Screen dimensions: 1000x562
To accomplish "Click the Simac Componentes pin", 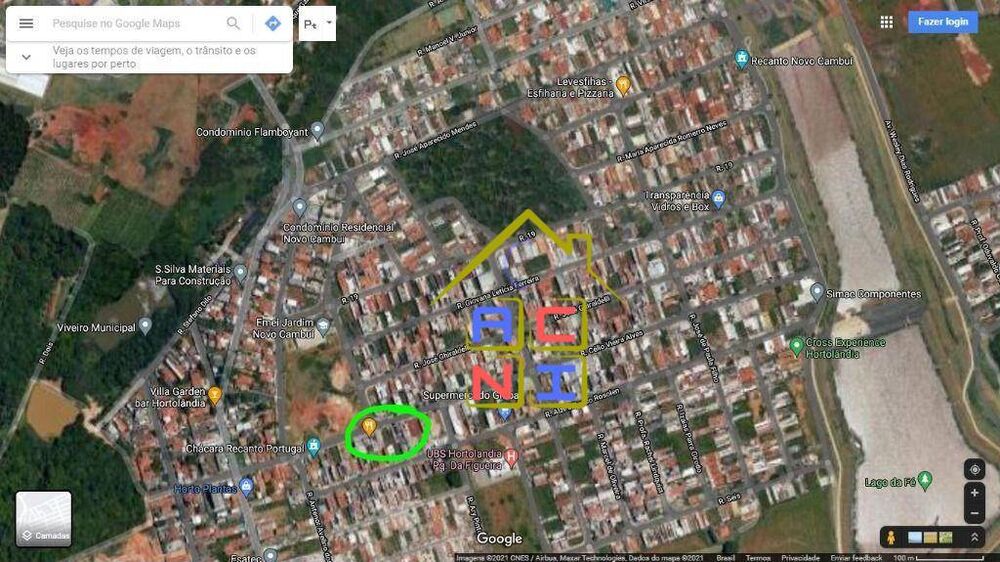I will 817,292.
